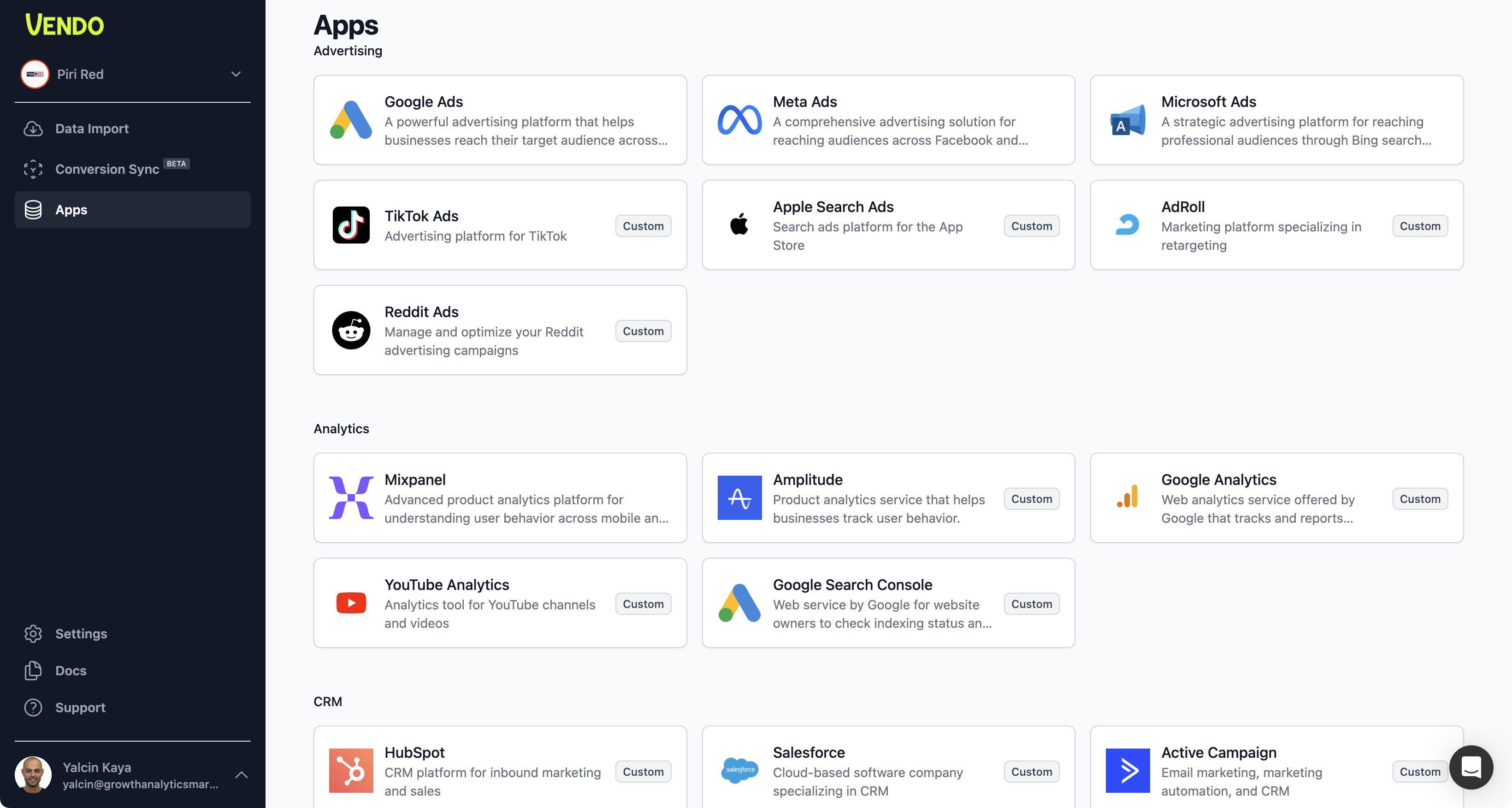Click the HubSpot orange logo icon
This screenshot has height=808, width=1512.
pos(350,771)
